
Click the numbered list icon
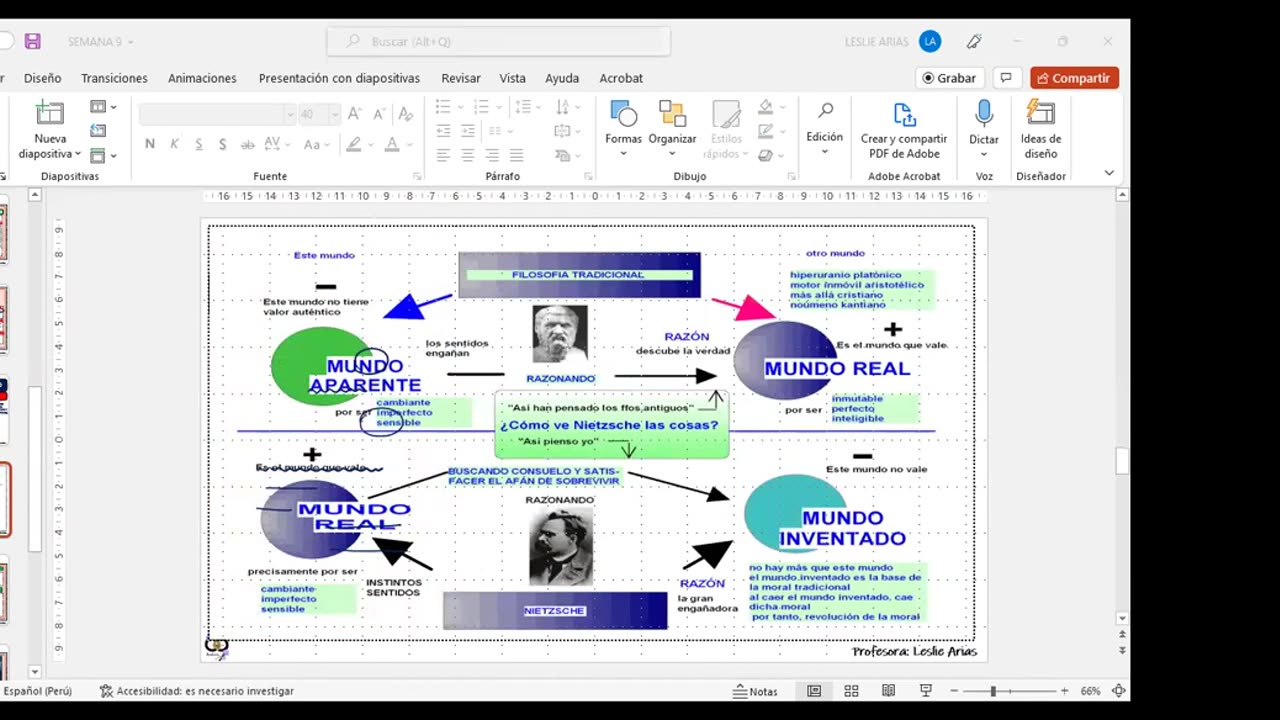click(481, 107)
